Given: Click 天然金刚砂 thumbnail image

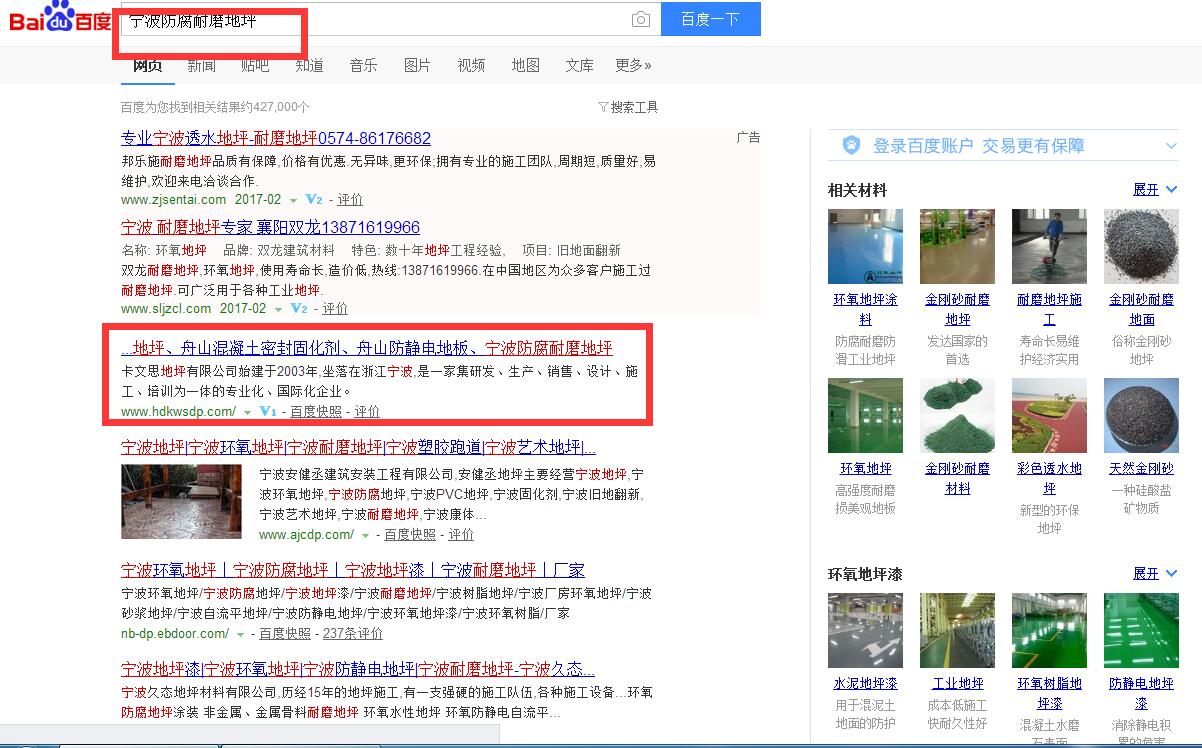Looking at the screenshot, I should pos(1141,415).
